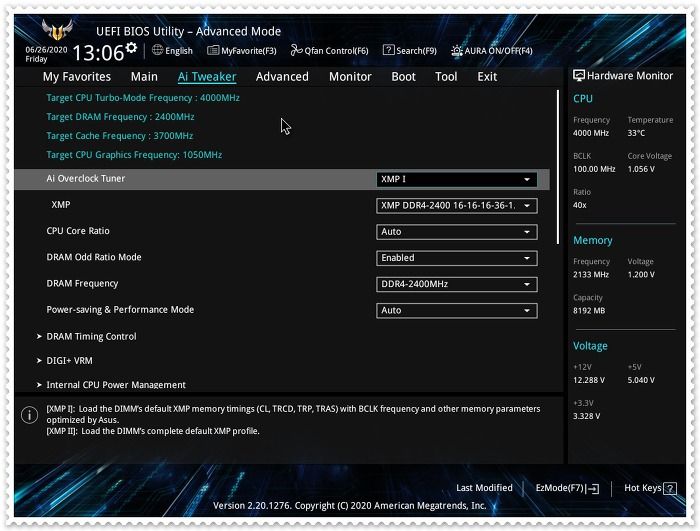Click the settings gear beside the clock
Screen dimensions: 700x531
(x=131, y=47)
